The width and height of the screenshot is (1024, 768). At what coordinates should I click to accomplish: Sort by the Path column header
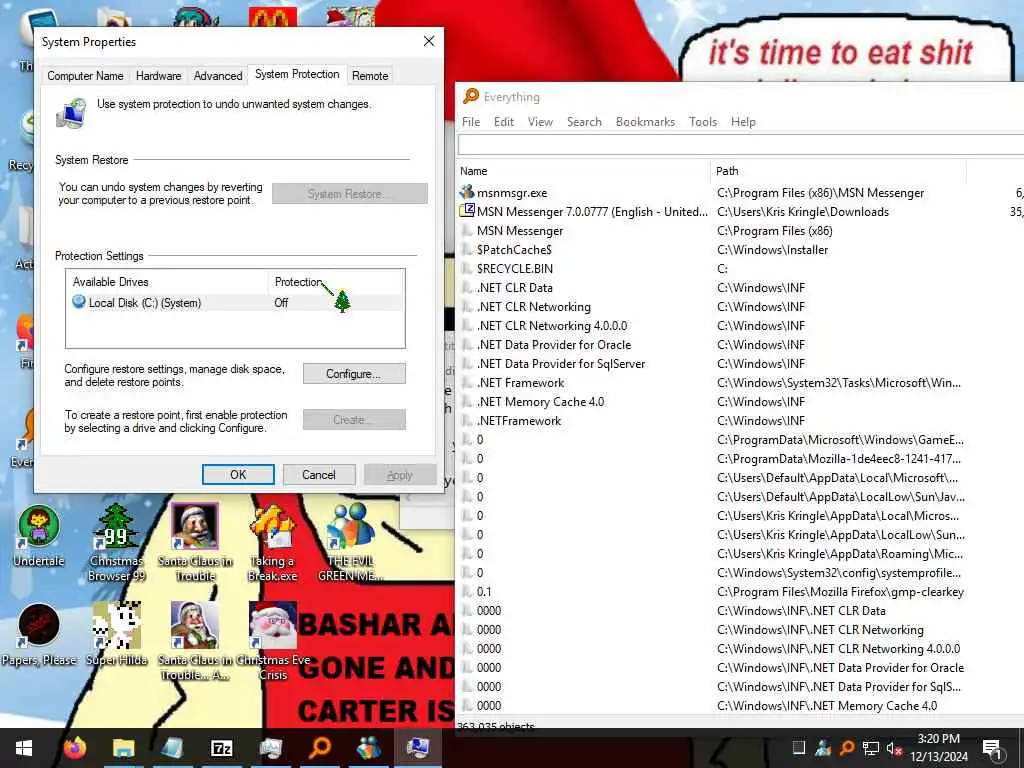[x=838, y=171]
